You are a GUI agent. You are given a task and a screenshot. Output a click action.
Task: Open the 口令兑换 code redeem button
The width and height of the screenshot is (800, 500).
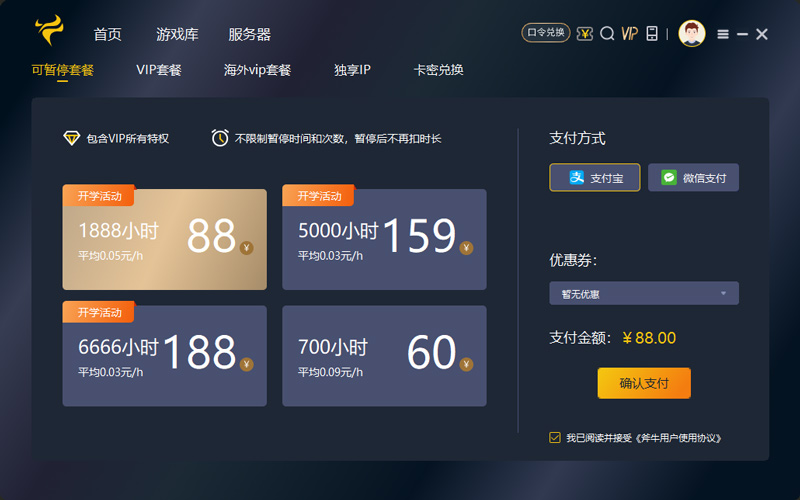click(545, 33)
